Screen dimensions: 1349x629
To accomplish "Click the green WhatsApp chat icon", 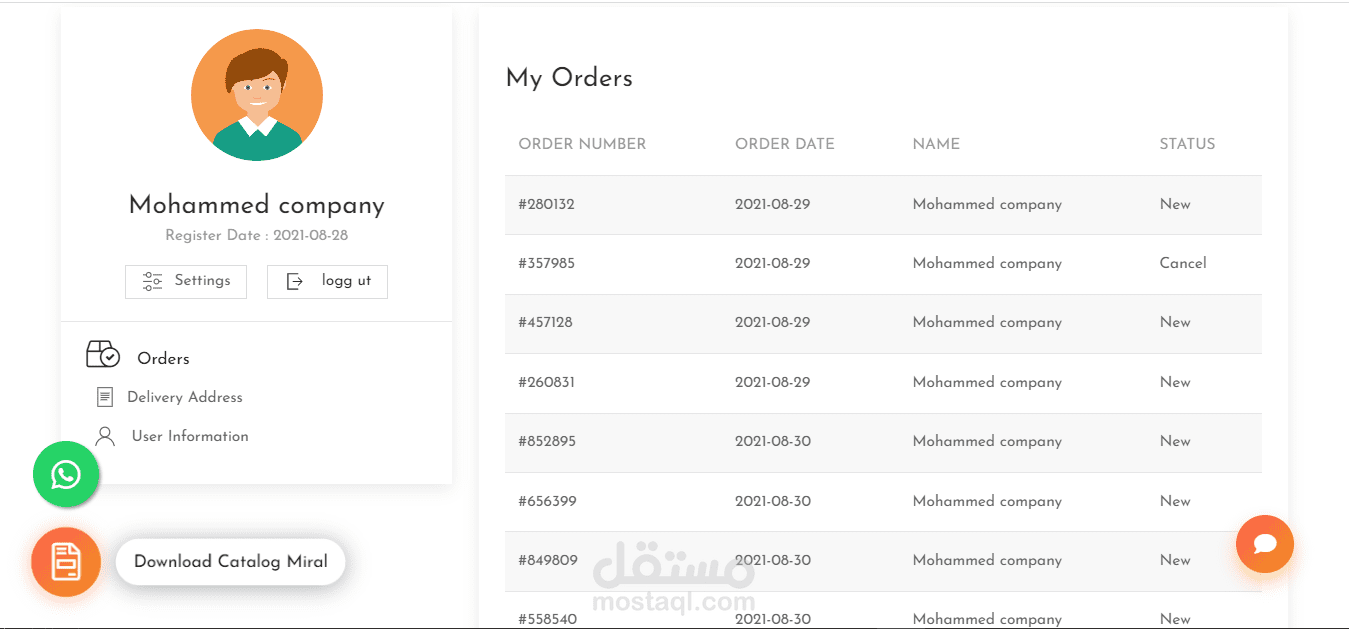I will coord(66,474).
